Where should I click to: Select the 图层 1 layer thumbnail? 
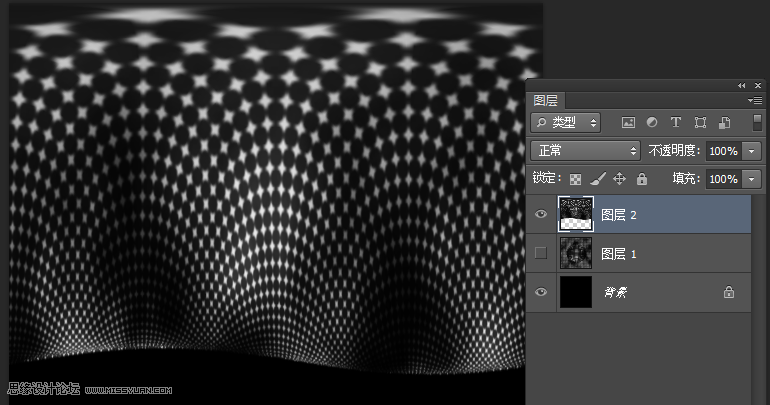click(576, 254)
